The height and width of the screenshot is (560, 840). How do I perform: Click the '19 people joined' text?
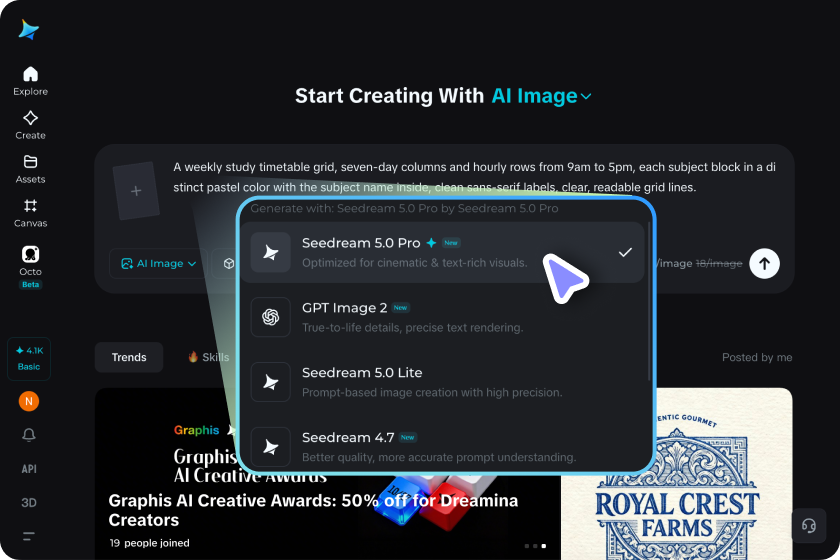click(x=149, y=543)
